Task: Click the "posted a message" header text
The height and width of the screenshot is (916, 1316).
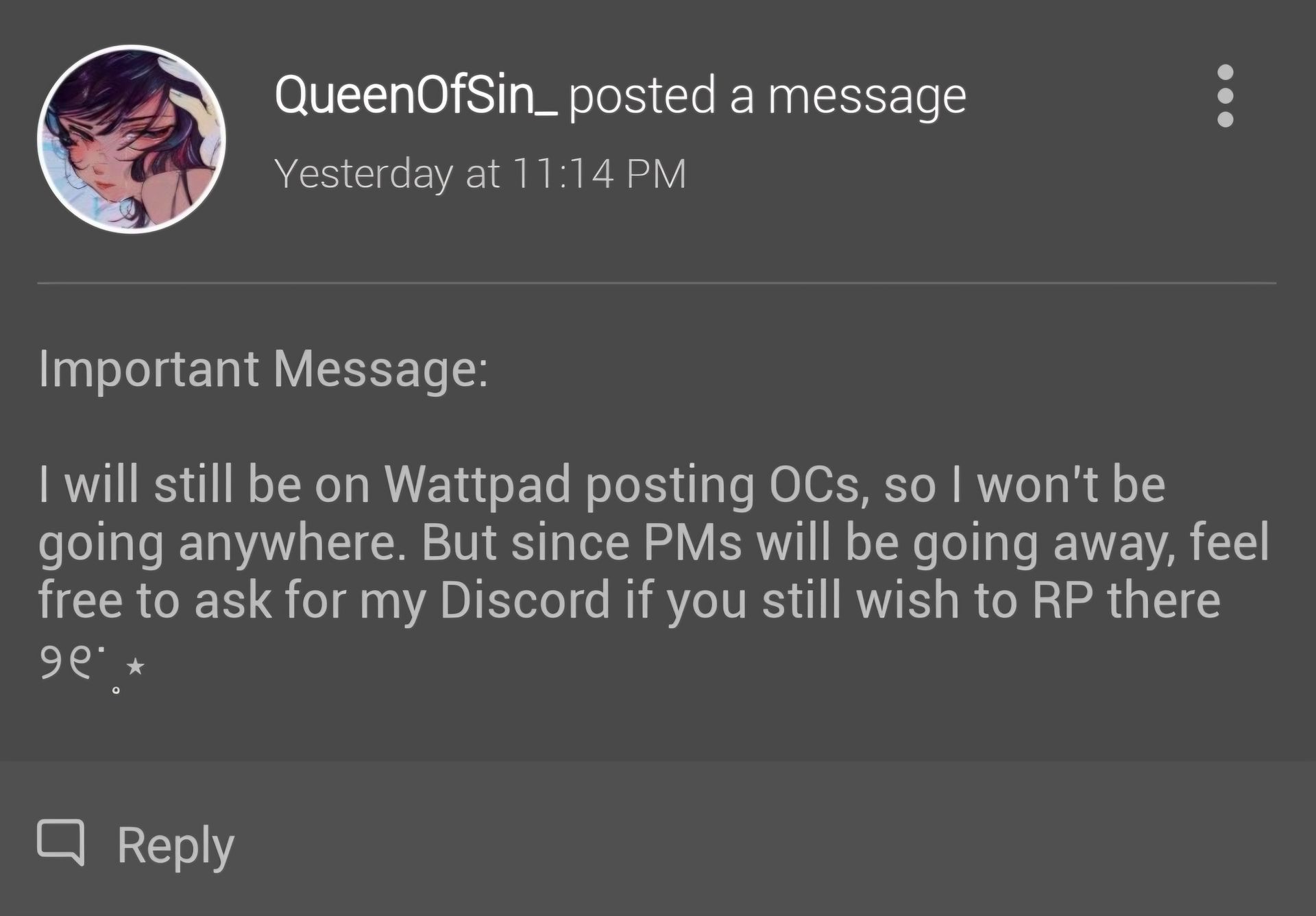Action: coord(768,95)
